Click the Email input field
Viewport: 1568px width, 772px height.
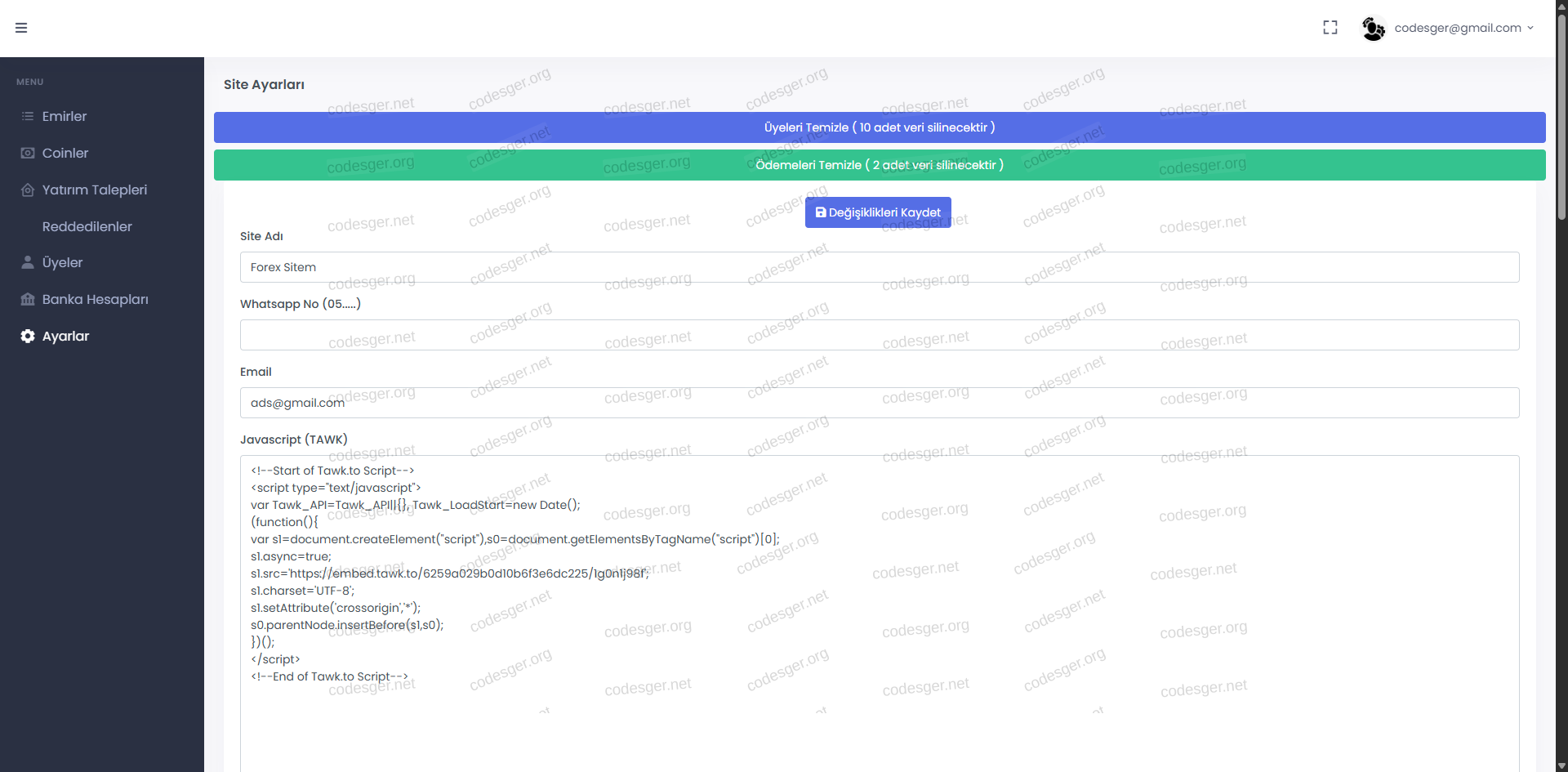coord(879,403)
